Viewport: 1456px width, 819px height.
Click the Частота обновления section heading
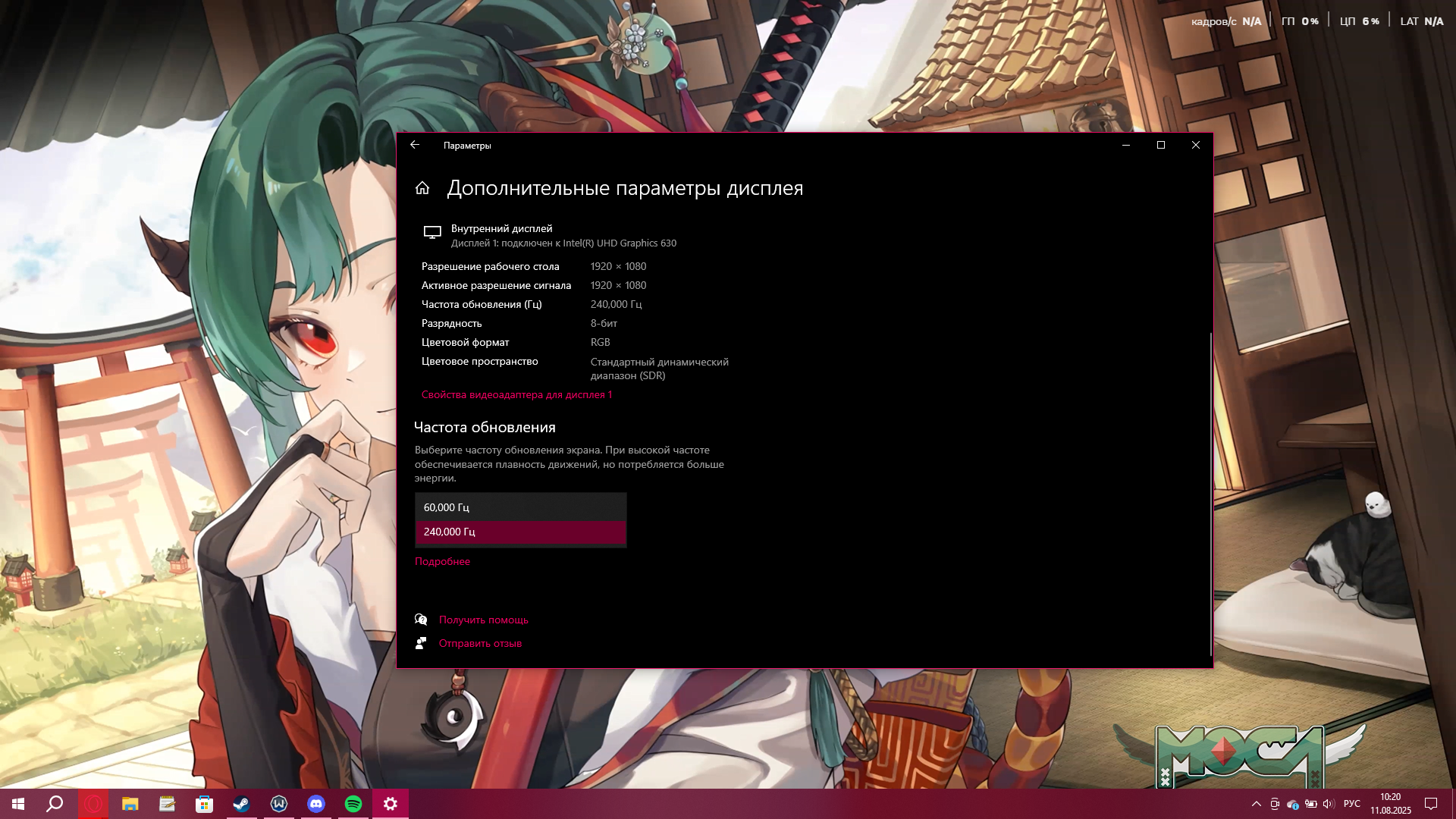(x=485, y=427)
